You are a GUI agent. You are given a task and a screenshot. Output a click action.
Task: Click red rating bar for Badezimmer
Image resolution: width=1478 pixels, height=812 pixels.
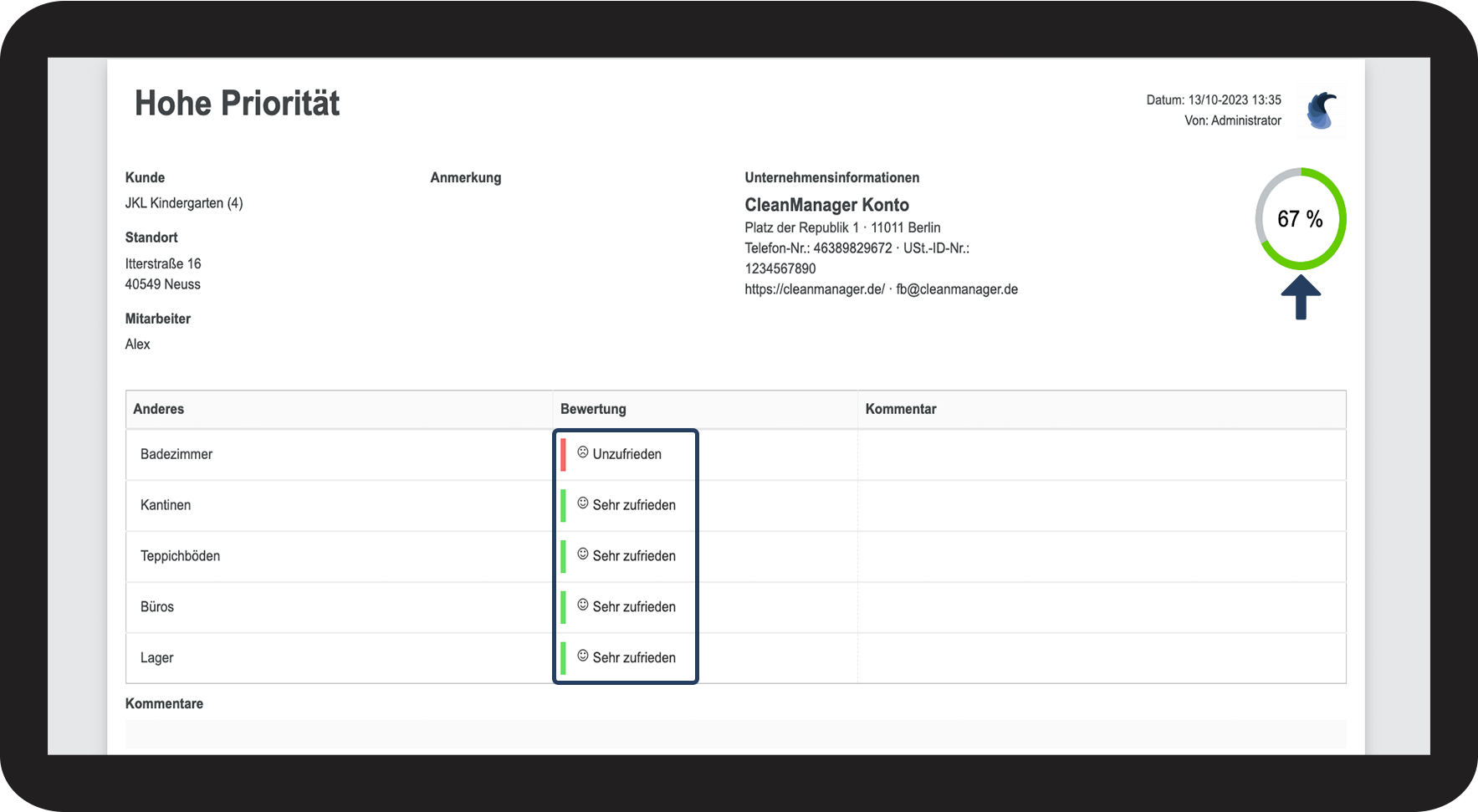coord(564,455)
